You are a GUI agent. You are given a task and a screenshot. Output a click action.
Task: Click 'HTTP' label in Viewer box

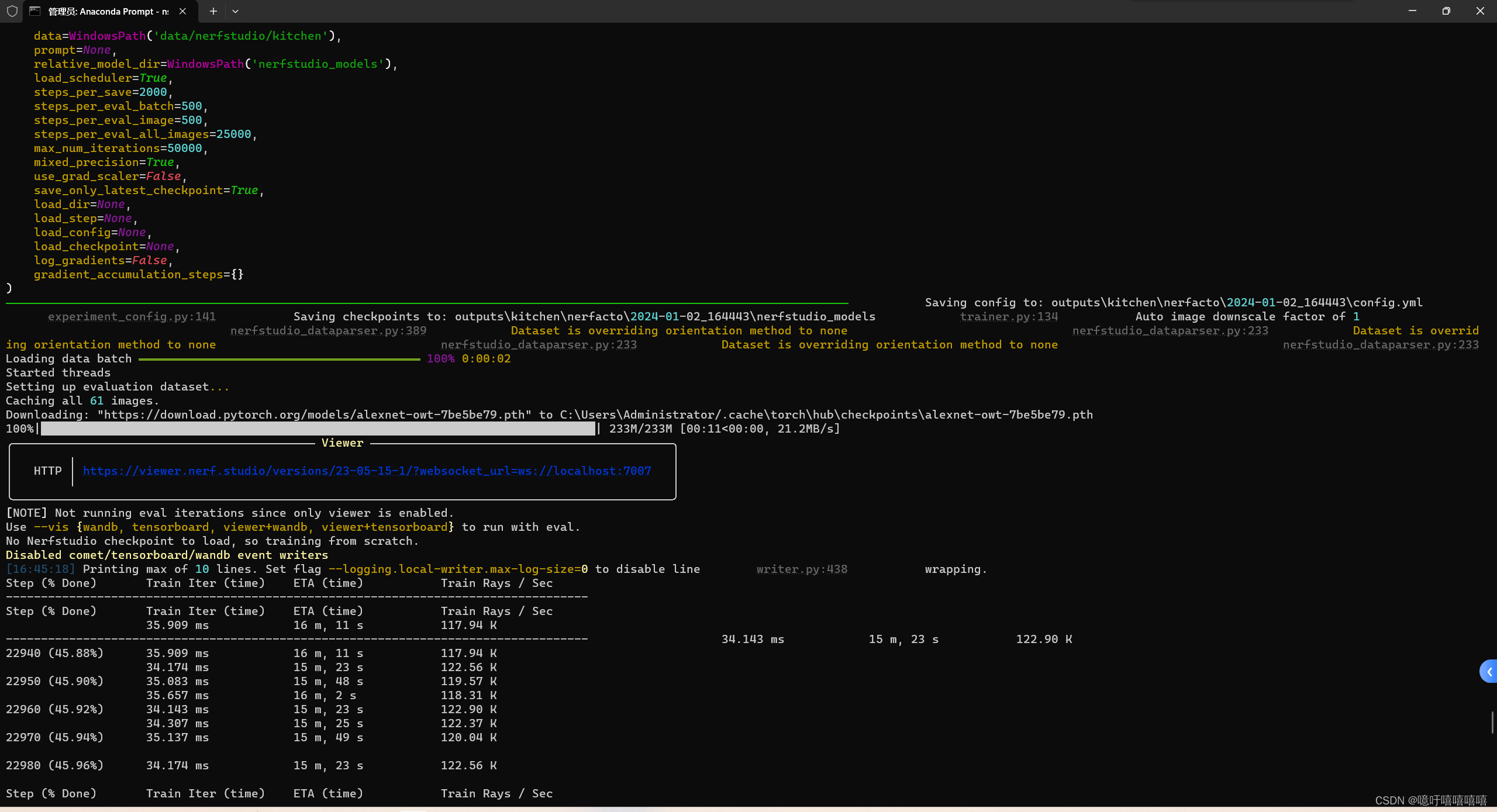47,471
